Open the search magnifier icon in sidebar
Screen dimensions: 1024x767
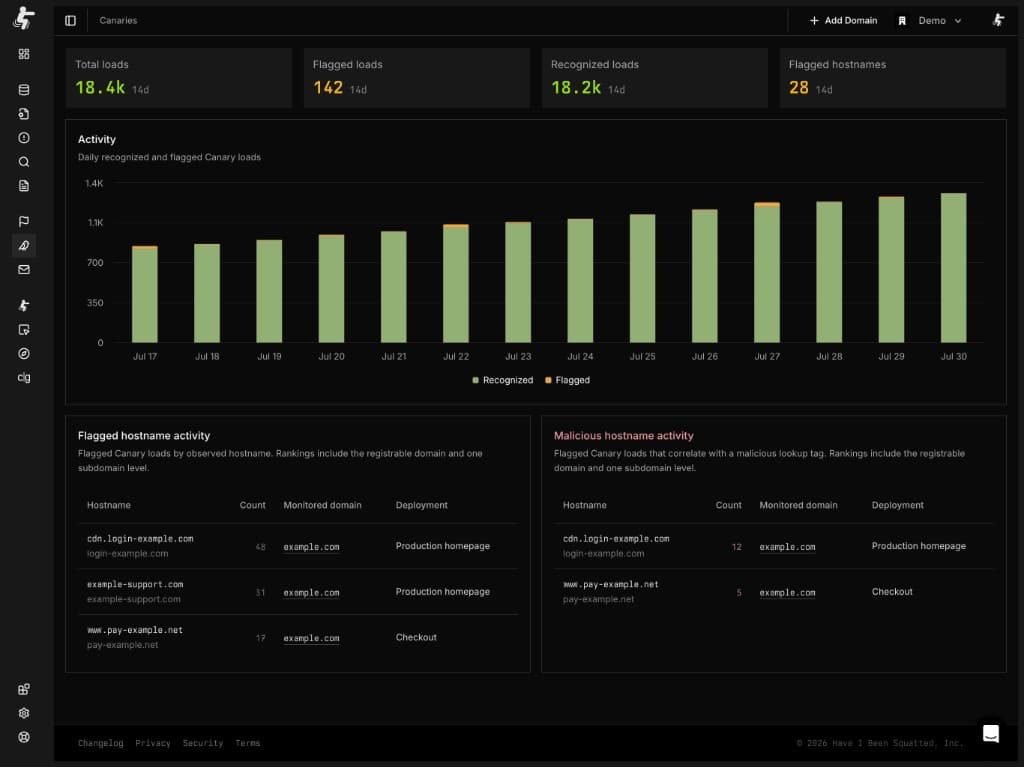pyautogui.click(x=24, y=162)
